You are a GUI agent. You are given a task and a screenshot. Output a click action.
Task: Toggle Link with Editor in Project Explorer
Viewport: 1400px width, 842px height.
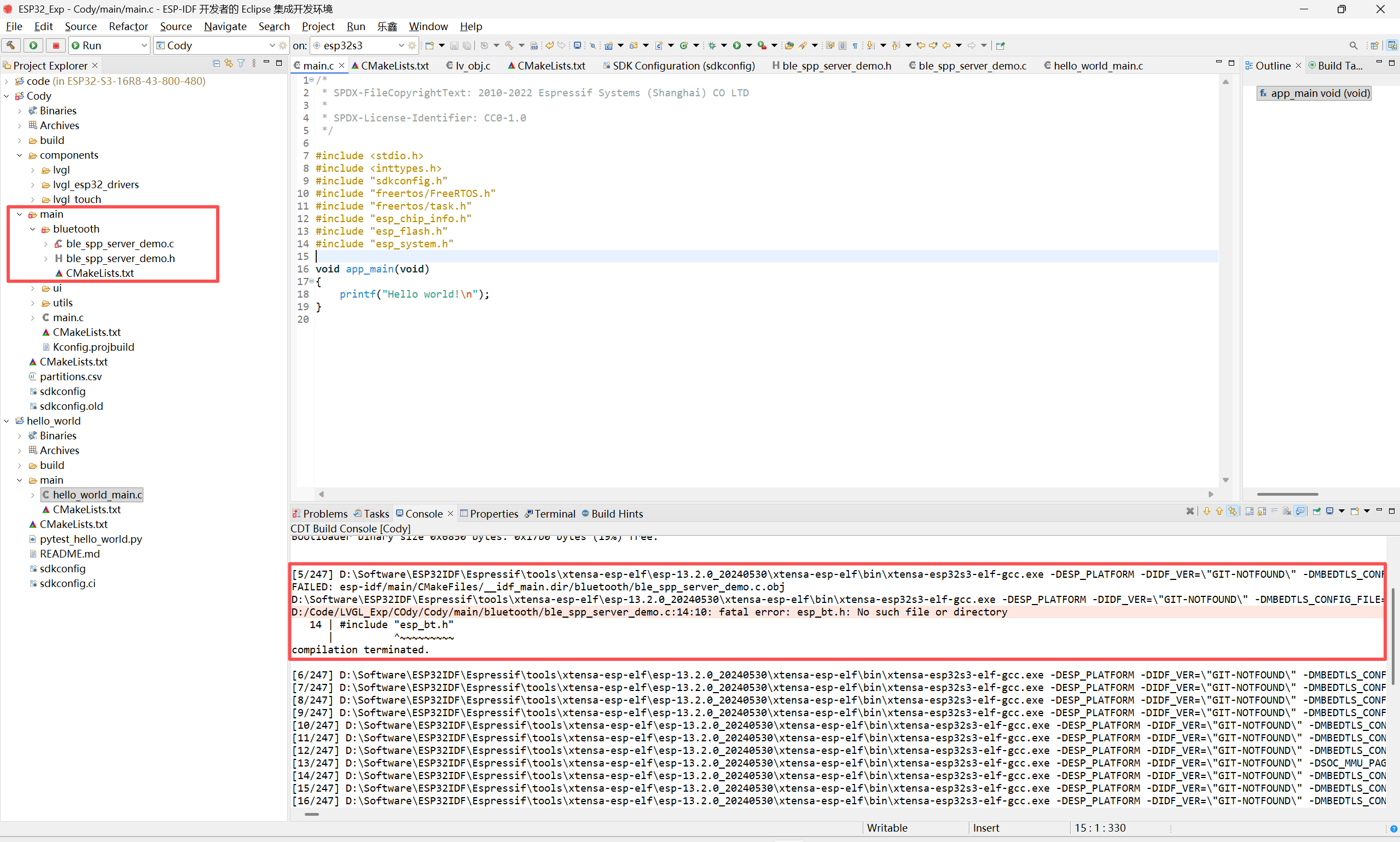tap(229, 63)
